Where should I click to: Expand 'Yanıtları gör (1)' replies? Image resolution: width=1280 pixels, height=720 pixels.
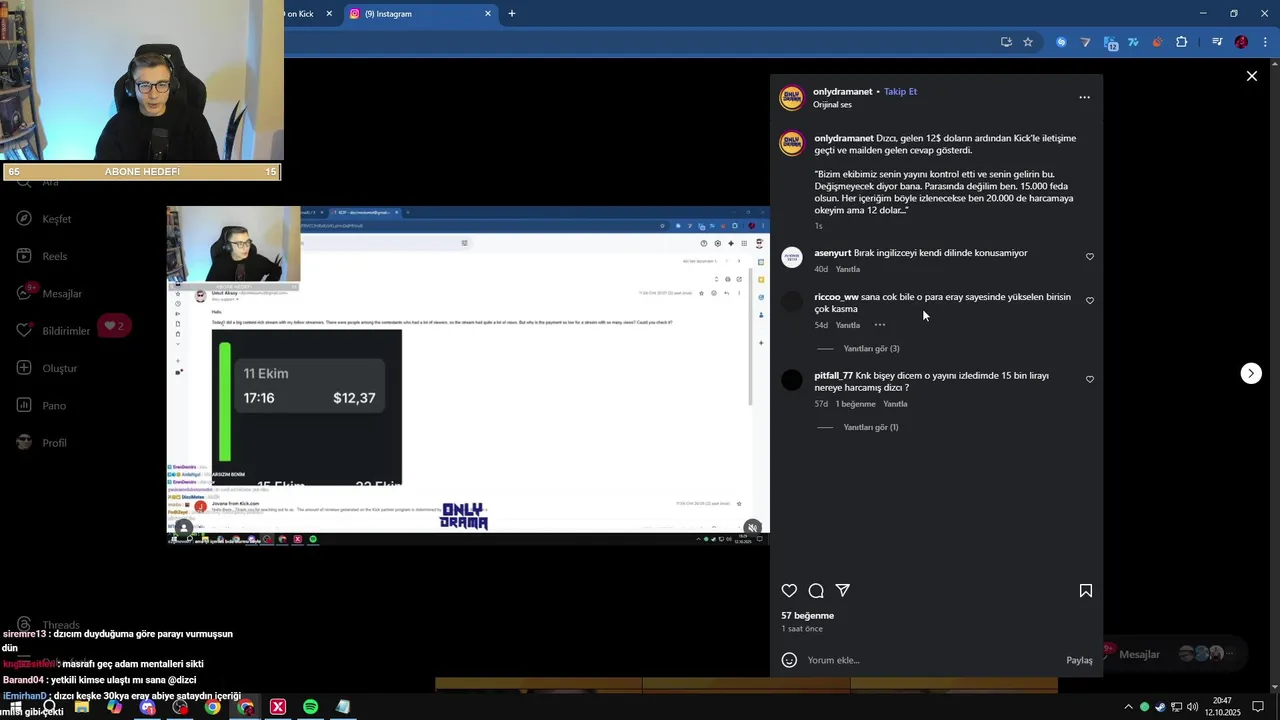(871, 427)
